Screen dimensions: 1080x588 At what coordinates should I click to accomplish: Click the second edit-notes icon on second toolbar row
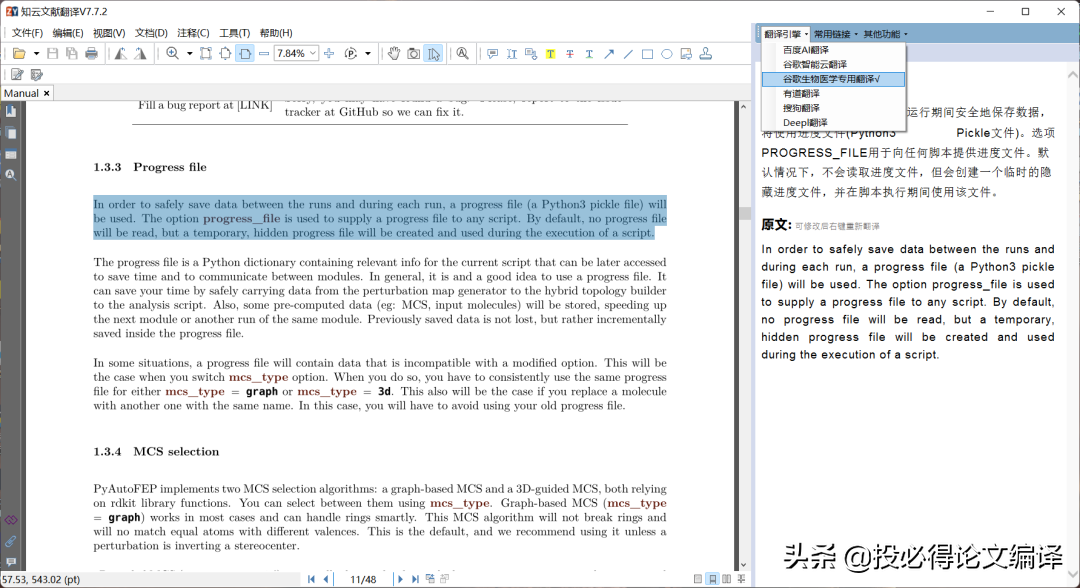click(x=37, y=74)
